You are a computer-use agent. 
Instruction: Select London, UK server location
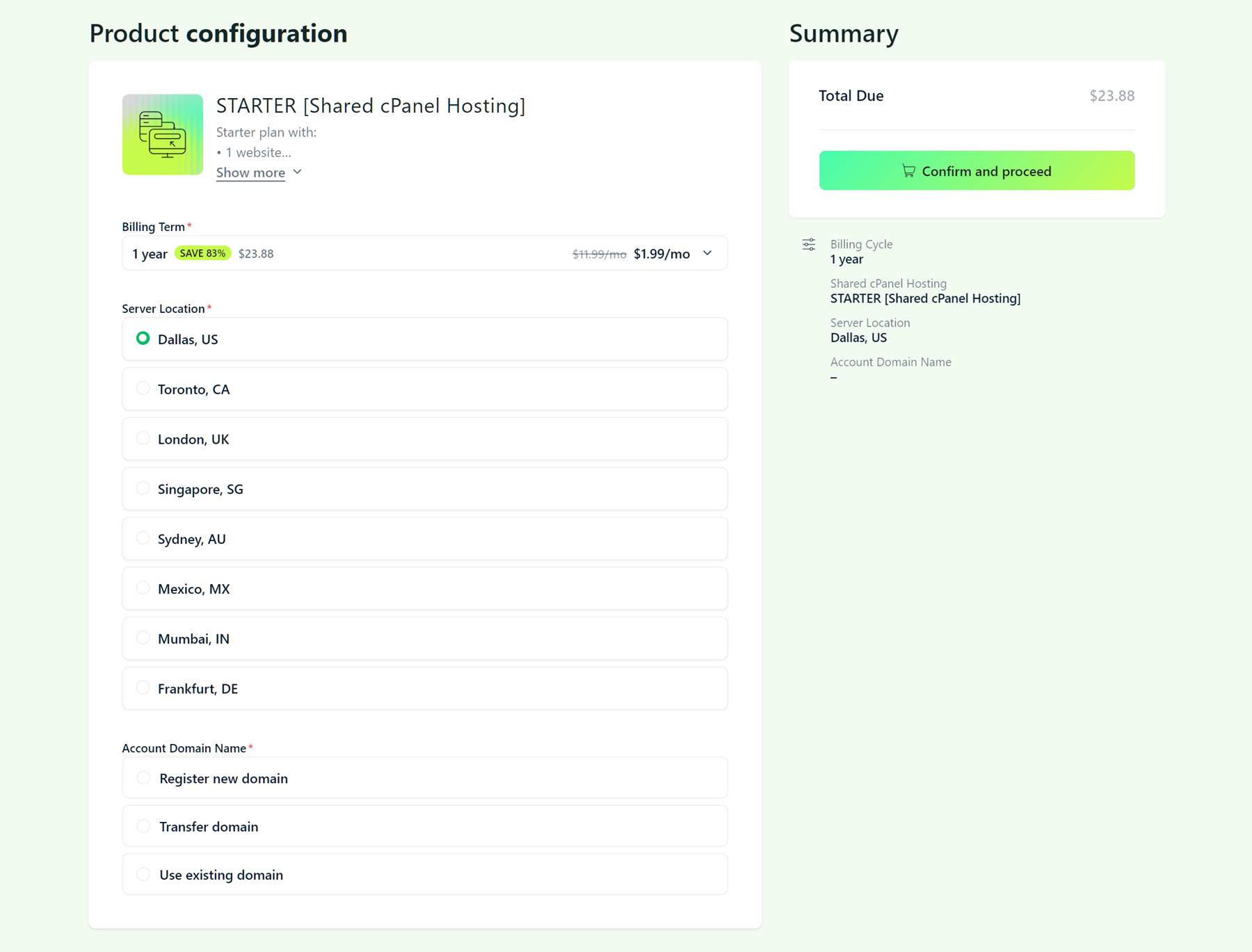425,439
